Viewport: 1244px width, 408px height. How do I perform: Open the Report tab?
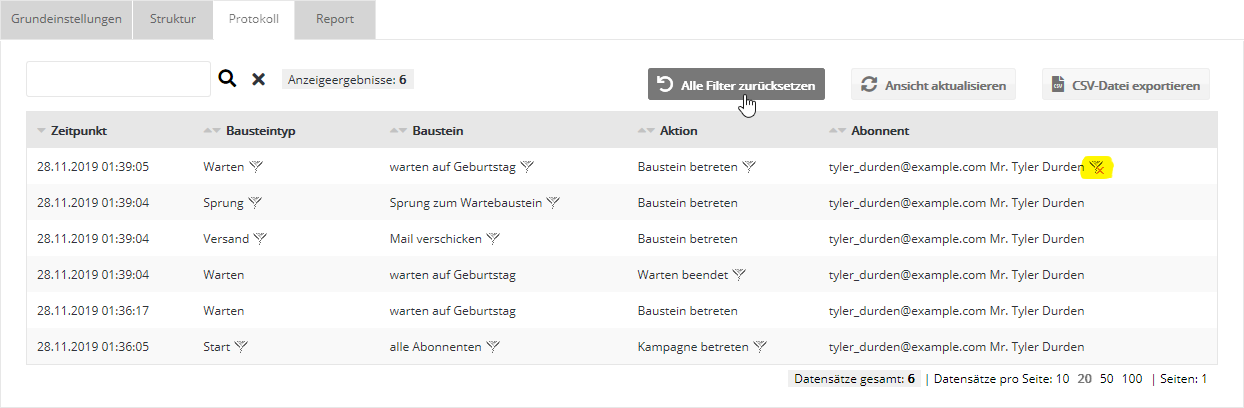334,19
